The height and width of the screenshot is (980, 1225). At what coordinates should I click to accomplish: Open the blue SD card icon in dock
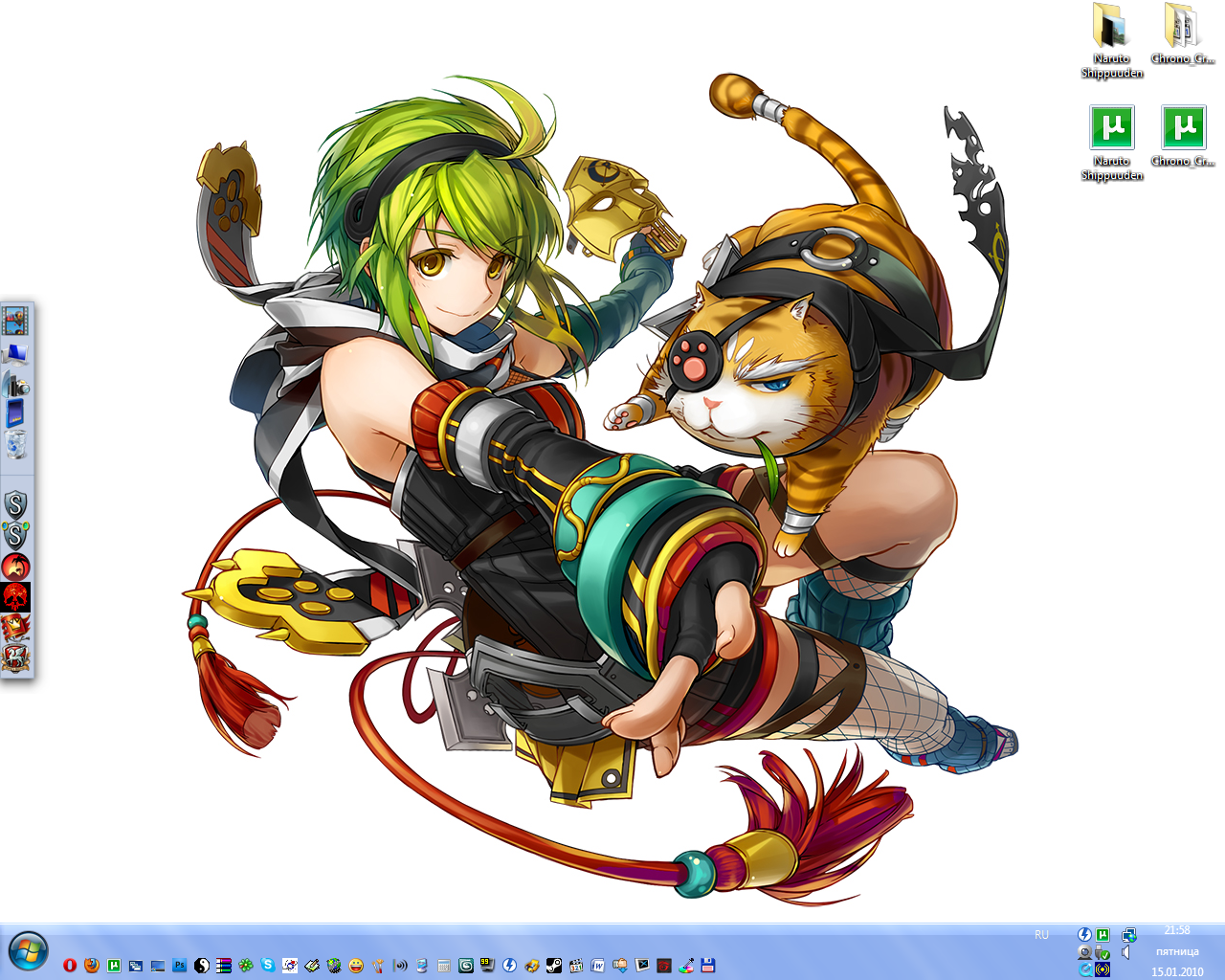pyautogui.click(x=15, y=413)
